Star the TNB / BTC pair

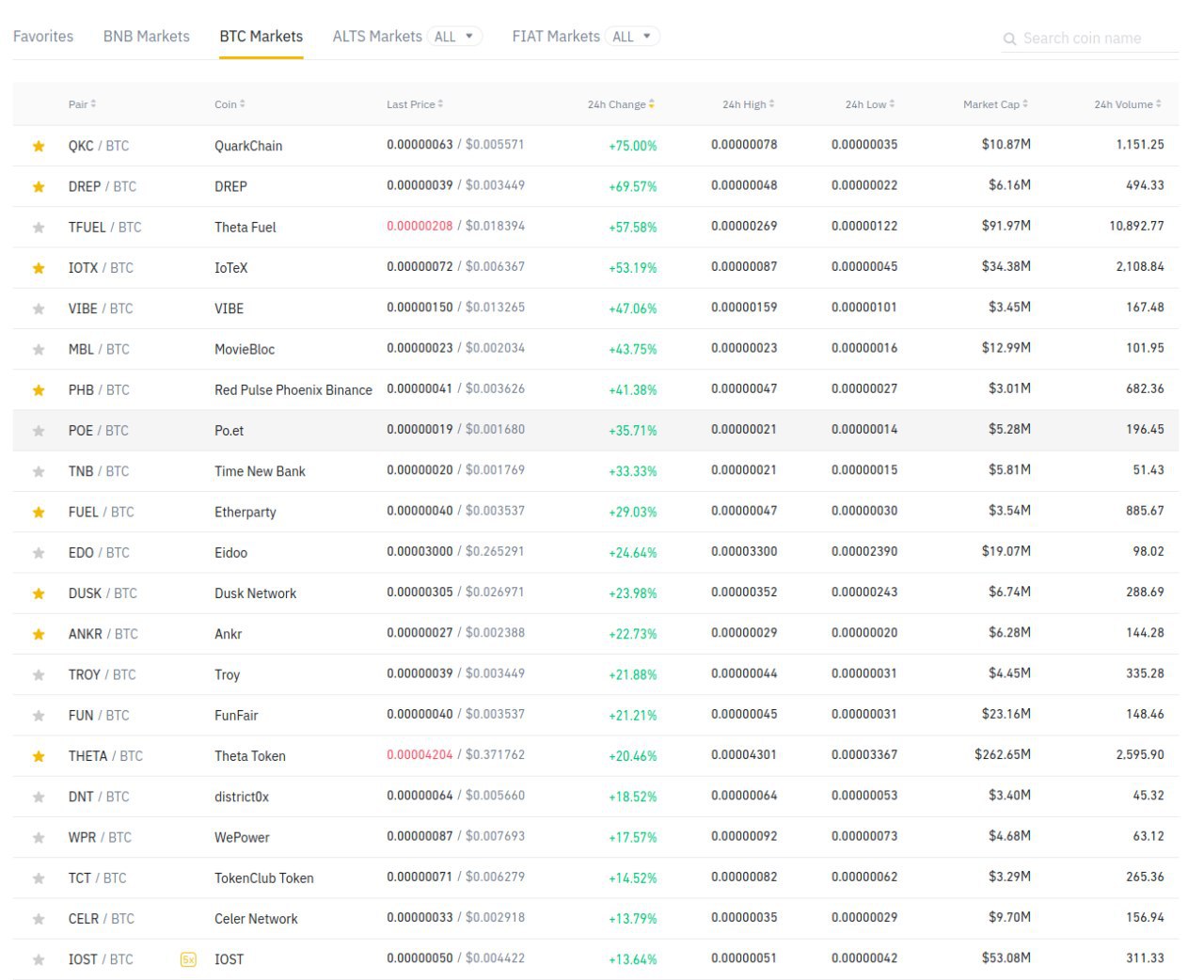(x=39, y=471)
